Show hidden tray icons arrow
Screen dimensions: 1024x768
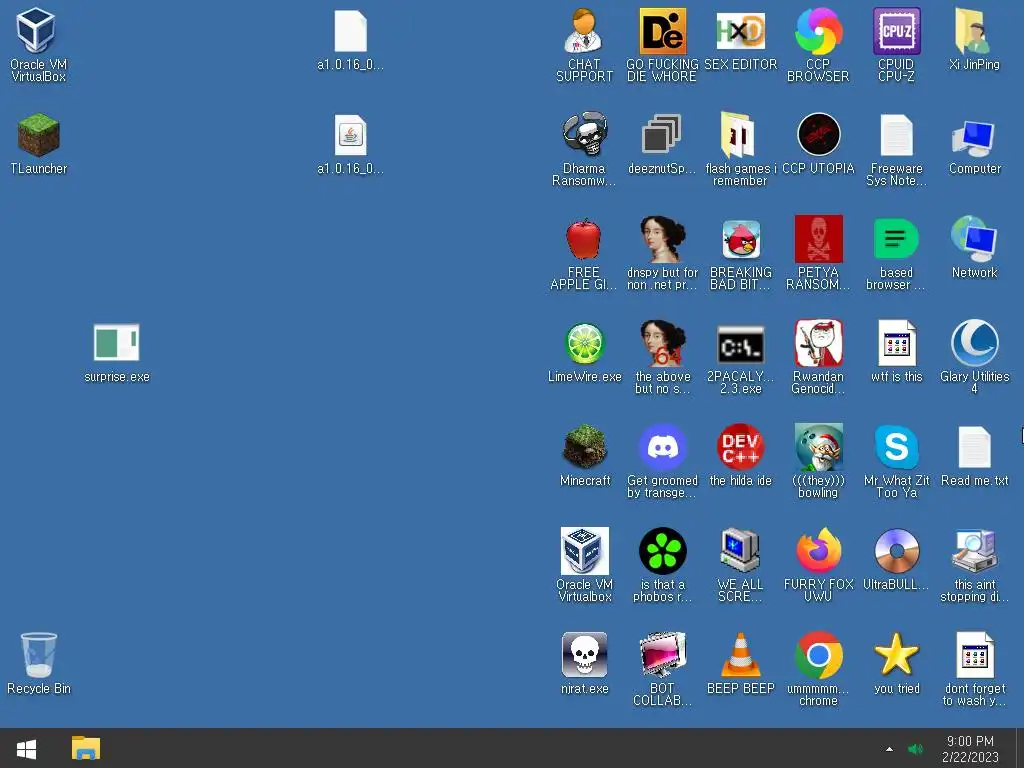coord(889,749)
